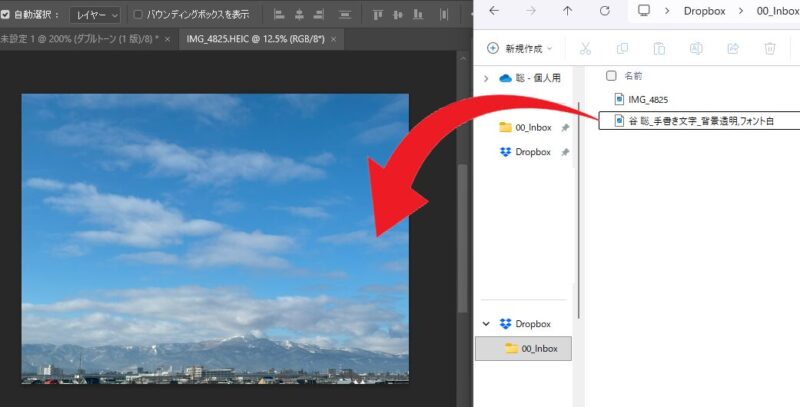This screenshot has height=407, width=800.
Task: Select the IMG_4825 file in list
Action: [648, 99]
